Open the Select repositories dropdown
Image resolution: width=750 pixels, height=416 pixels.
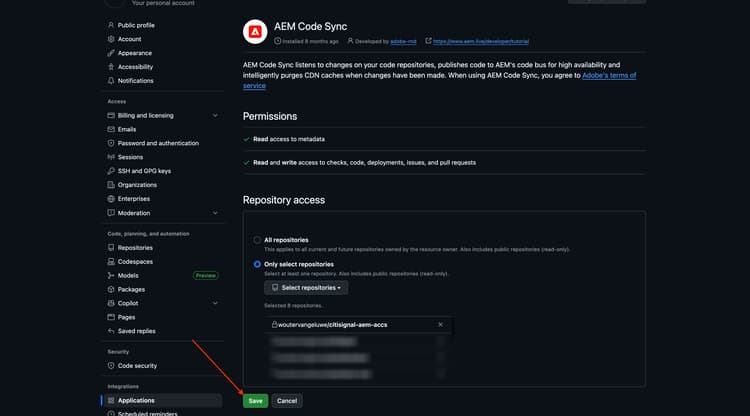tap(306, 288)
